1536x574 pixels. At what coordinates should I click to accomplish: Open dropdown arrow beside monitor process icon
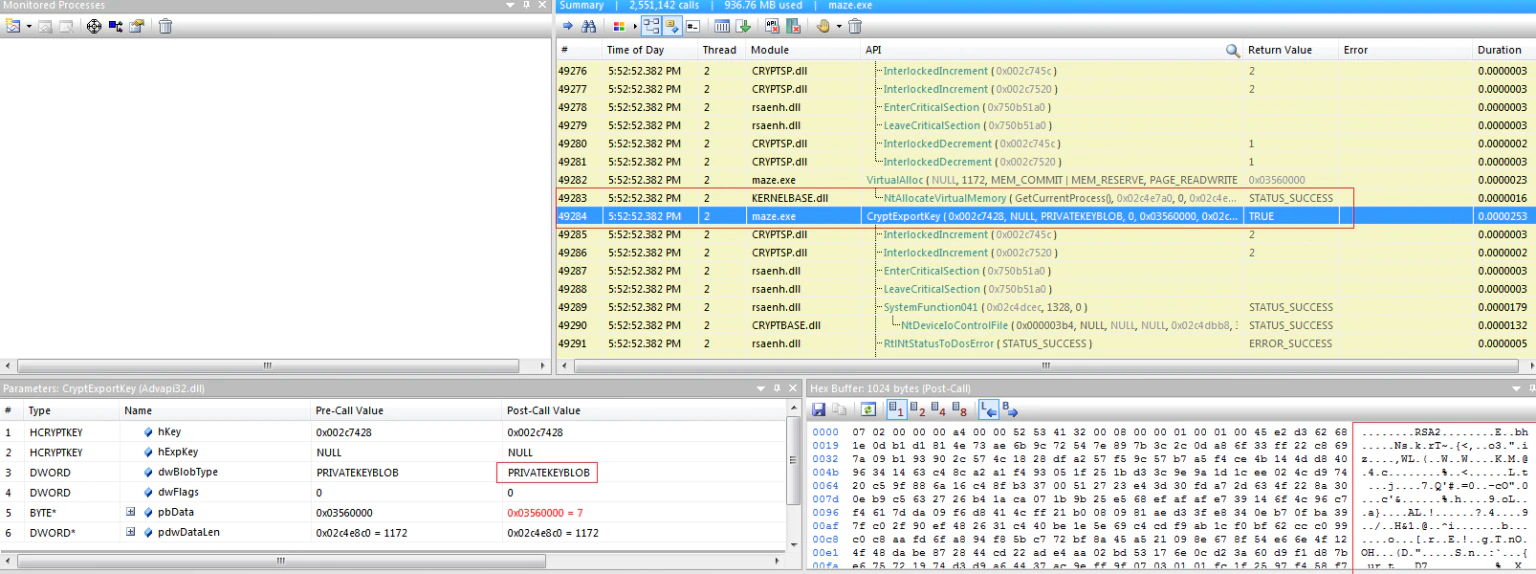click(29, 26)
